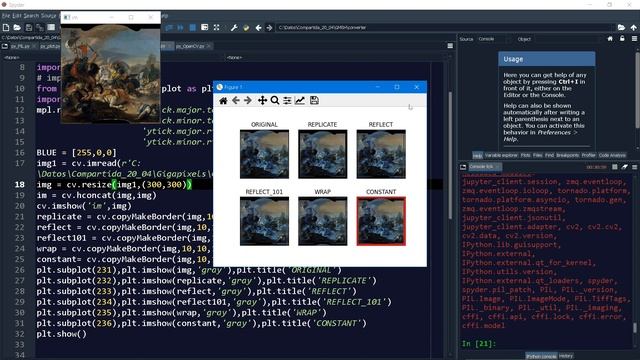This screenshot has height=360, width=640.
Task: Click the Home icon in Help pane
Action: 610,39
